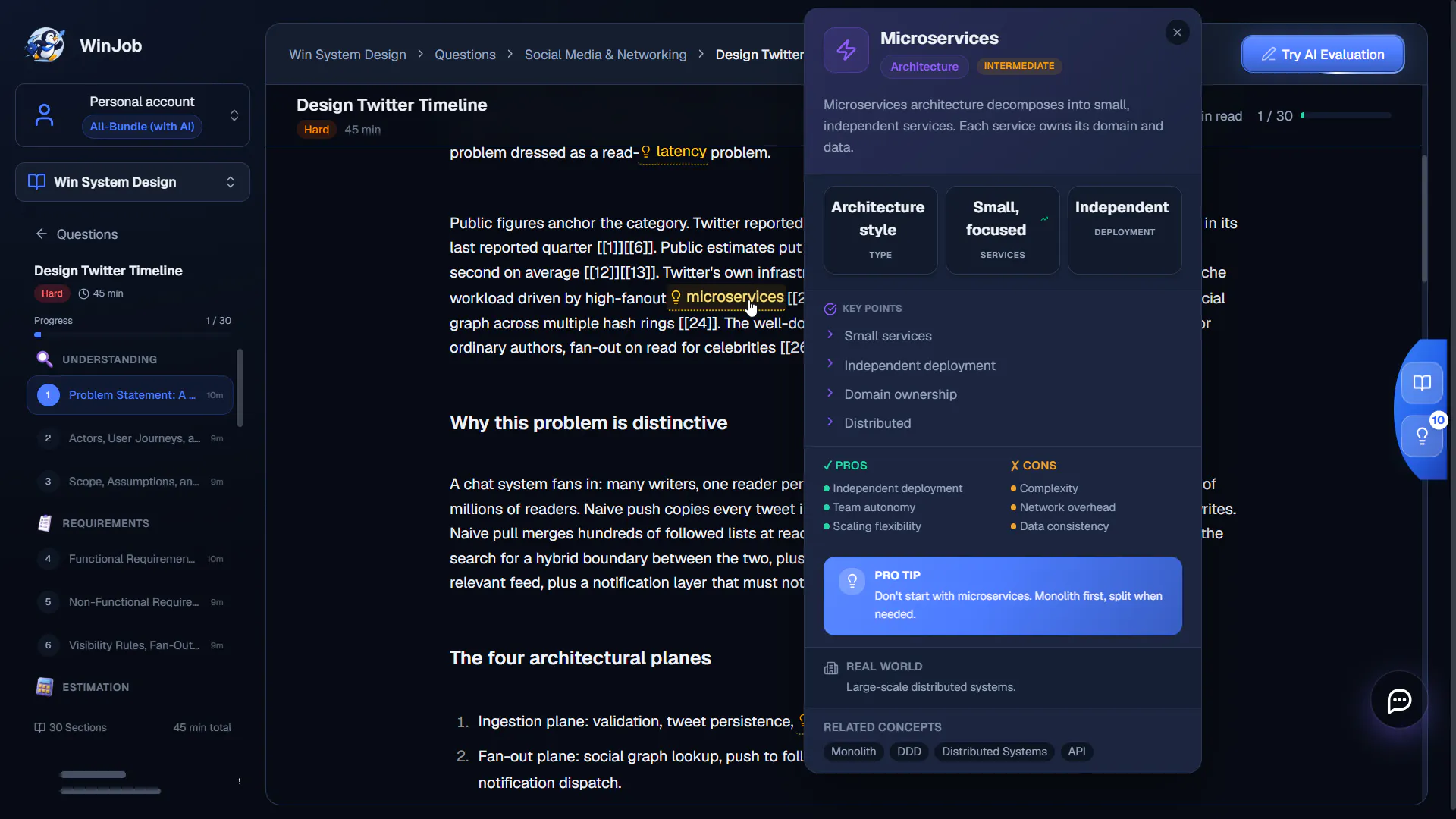Click the Pro Tip lightbulb icon
Screen dimensions: 1456x819
coord(852,582)
